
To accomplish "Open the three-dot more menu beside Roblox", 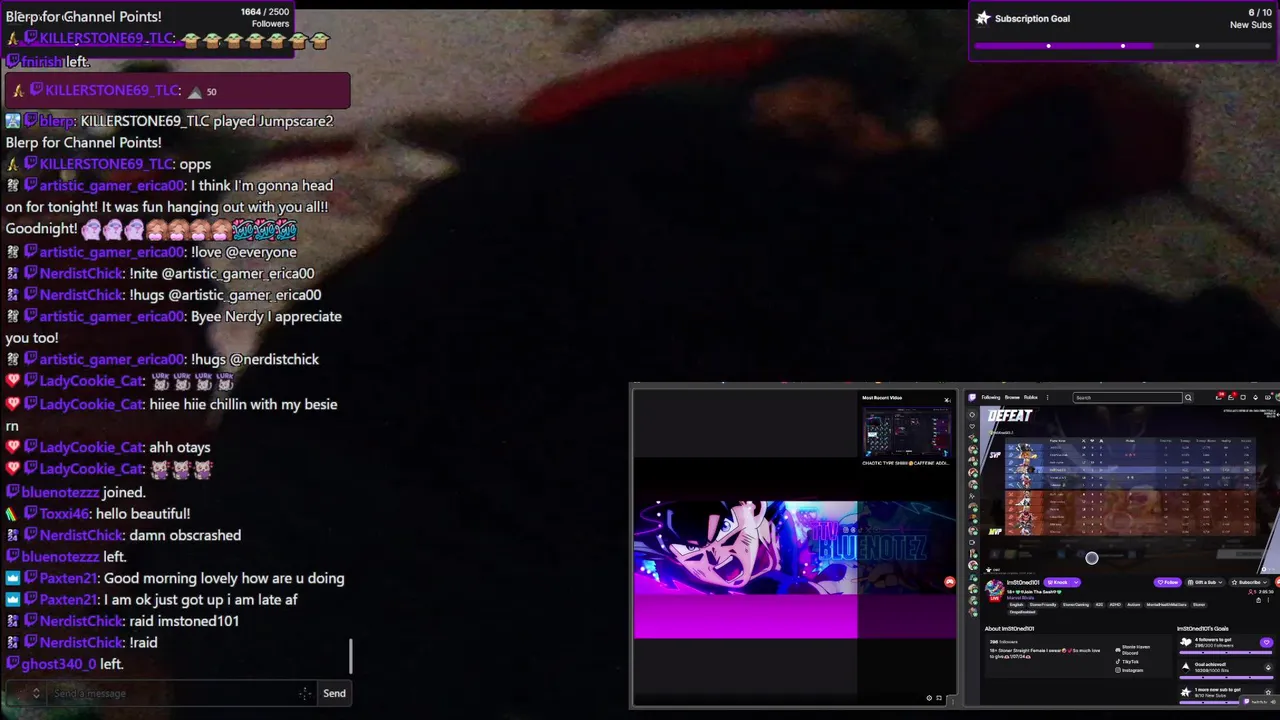I will pyautogui.click(x=1047, y=397).
